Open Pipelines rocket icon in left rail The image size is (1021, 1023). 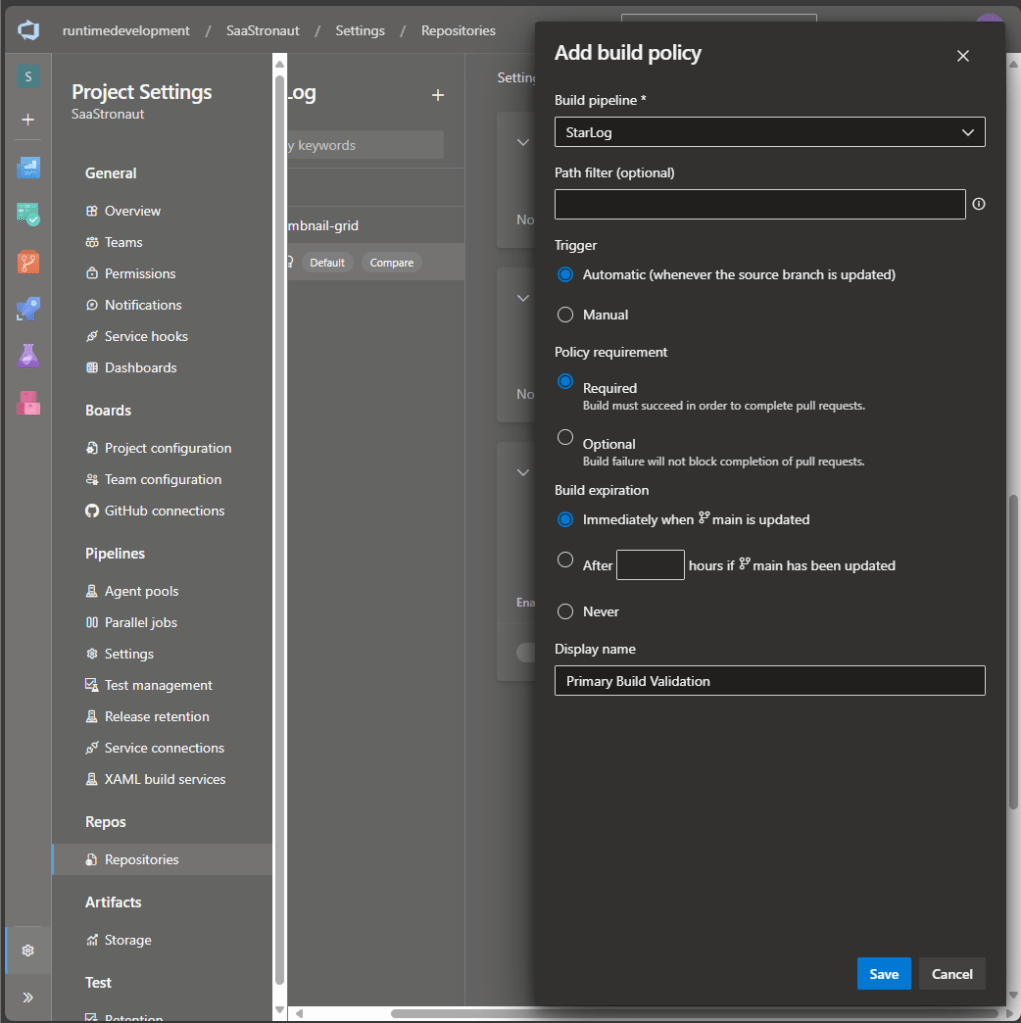28,309
